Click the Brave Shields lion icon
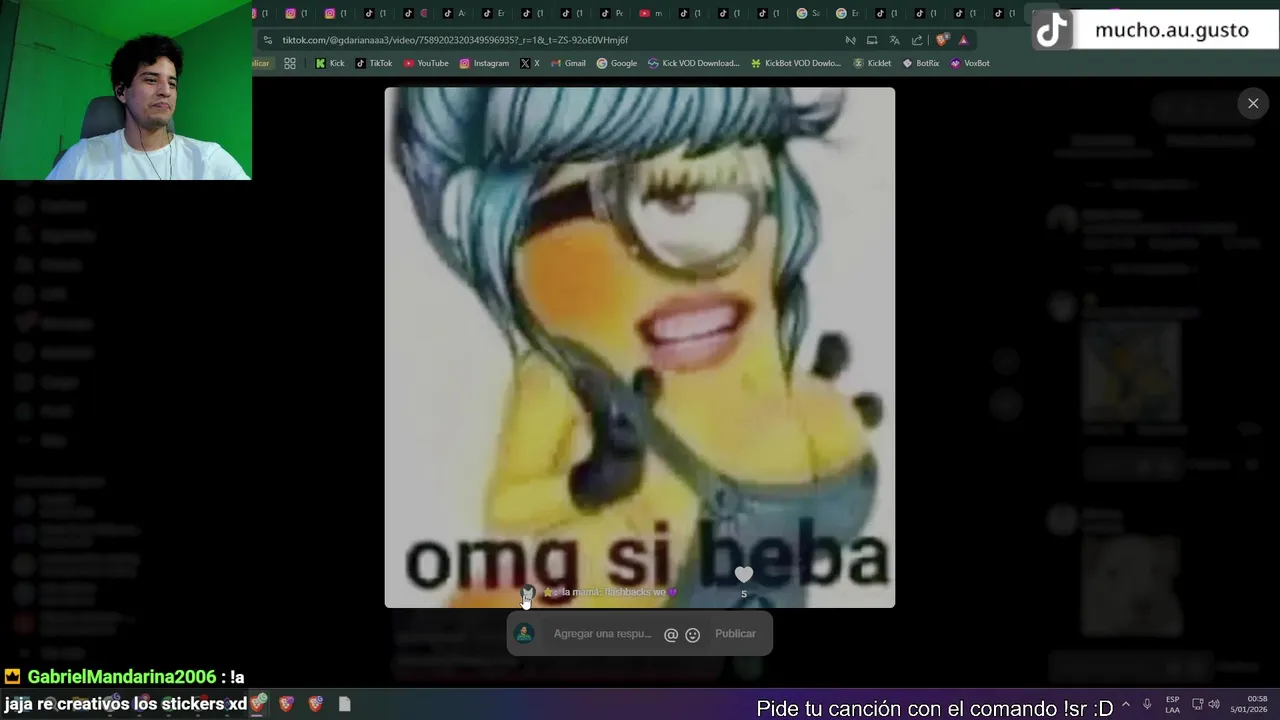Viewport: 1280px width, 720px height. 942,40
